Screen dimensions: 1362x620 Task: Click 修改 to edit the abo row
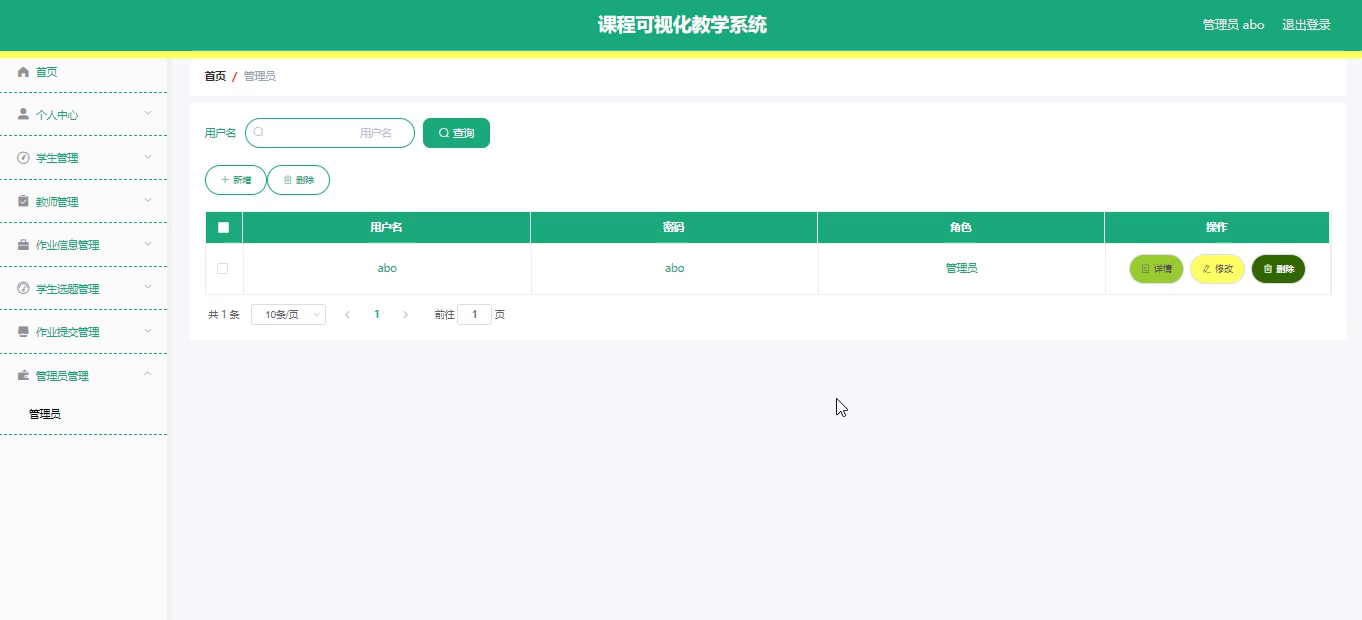pyautogui.click(x=1217, y=269)
